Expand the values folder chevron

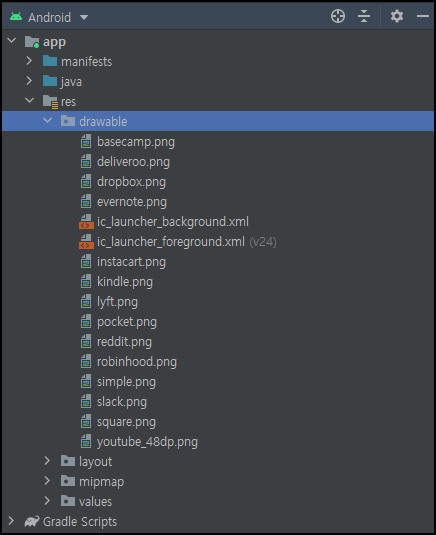tap(47, 501)
